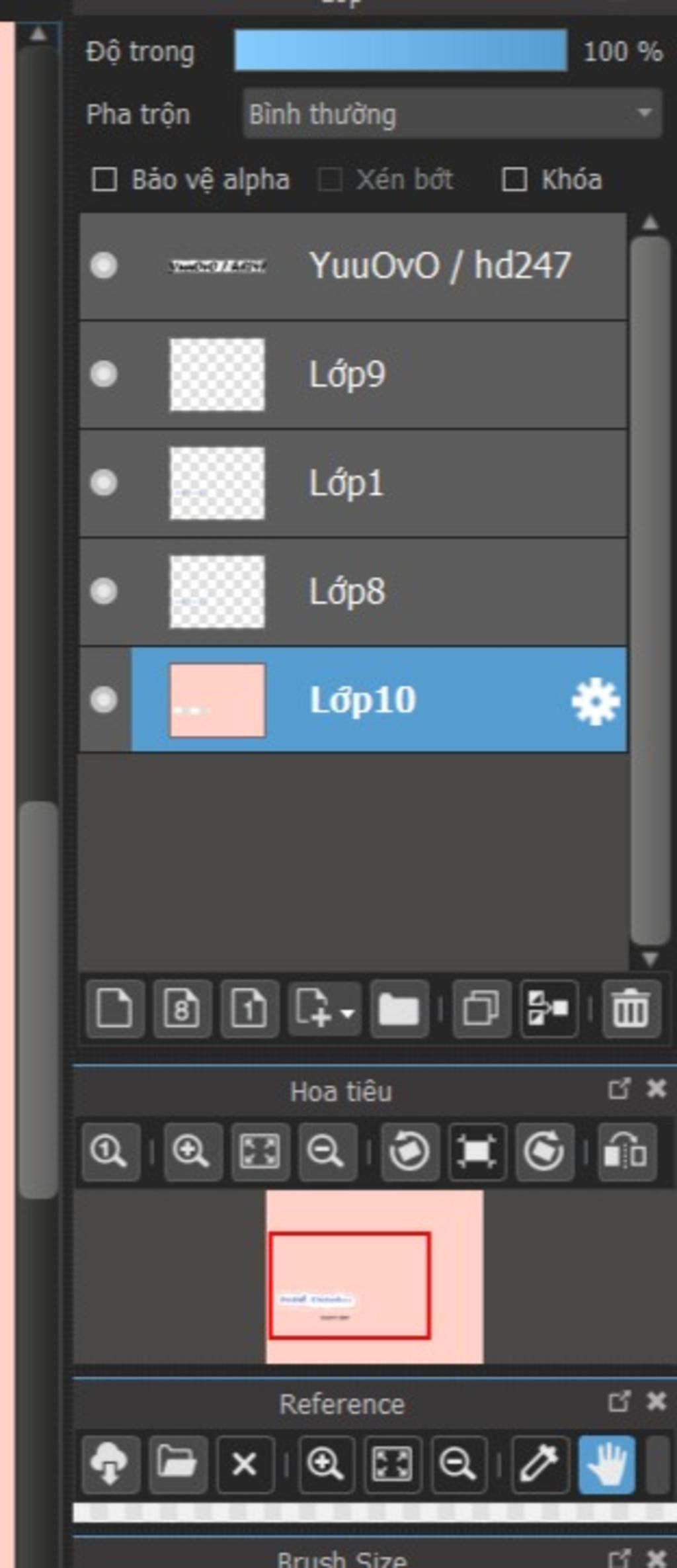Select the eyedropper in the Reference panel

[x=540, y=1463]
